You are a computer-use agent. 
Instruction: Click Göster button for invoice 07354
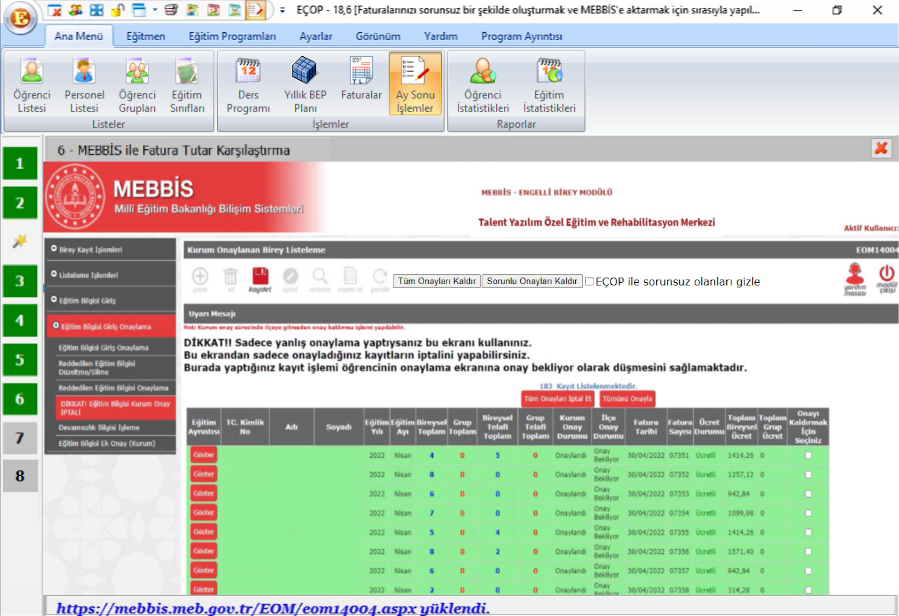(204, 513)
